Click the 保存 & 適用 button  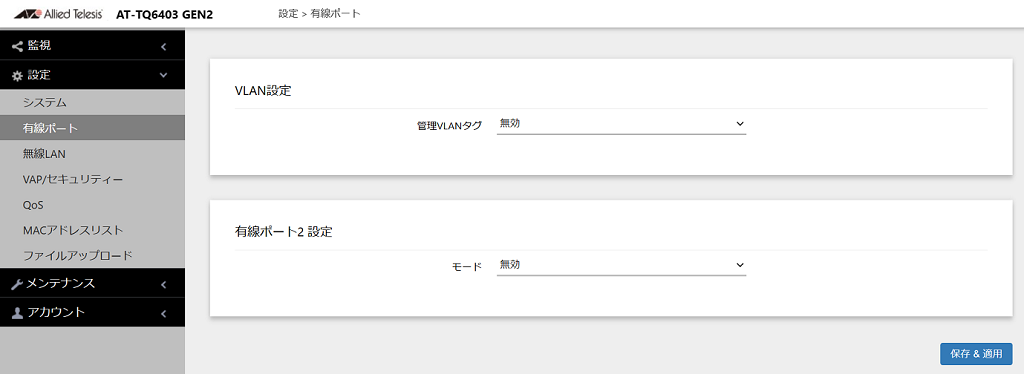976,354
